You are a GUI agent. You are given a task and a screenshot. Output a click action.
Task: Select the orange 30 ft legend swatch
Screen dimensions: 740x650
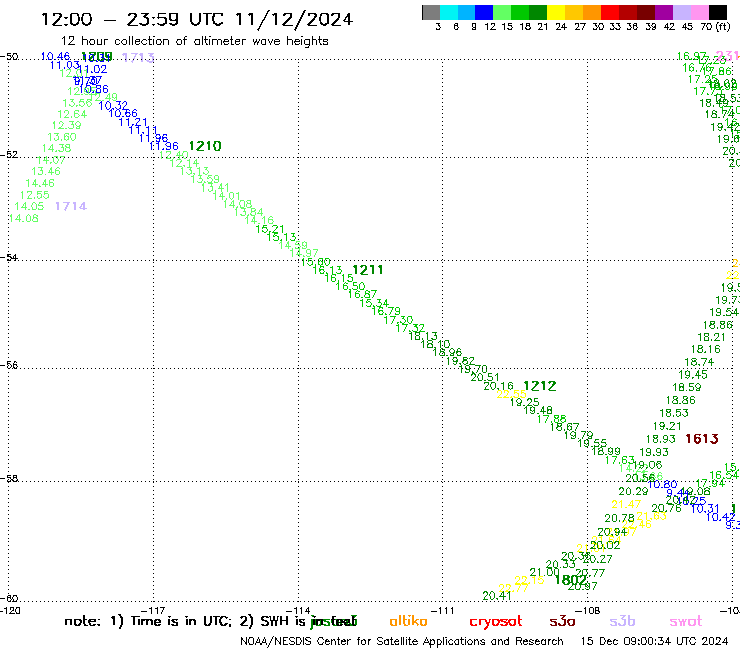[x=592, y=12]
